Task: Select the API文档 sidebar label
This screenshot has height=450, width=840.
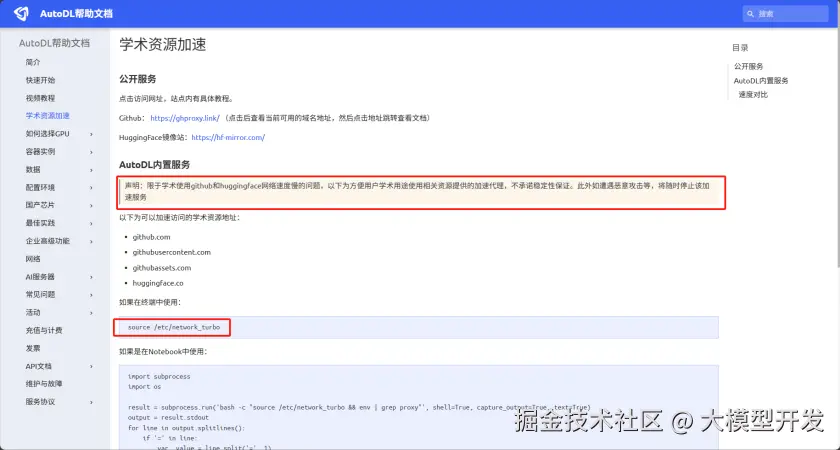Action: [x=39, y=366]
